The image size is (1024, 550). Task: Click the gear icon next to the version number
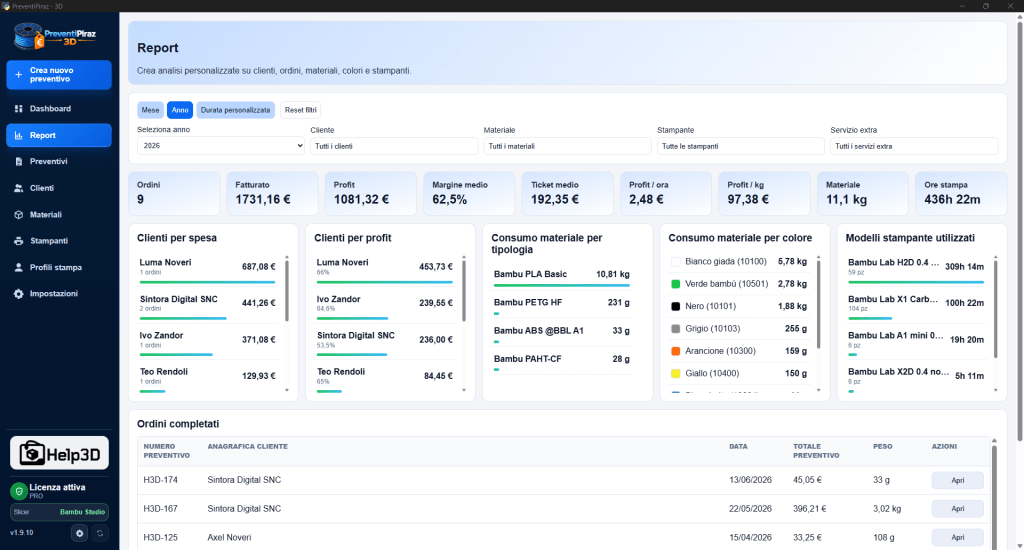(x=80, y=533)
